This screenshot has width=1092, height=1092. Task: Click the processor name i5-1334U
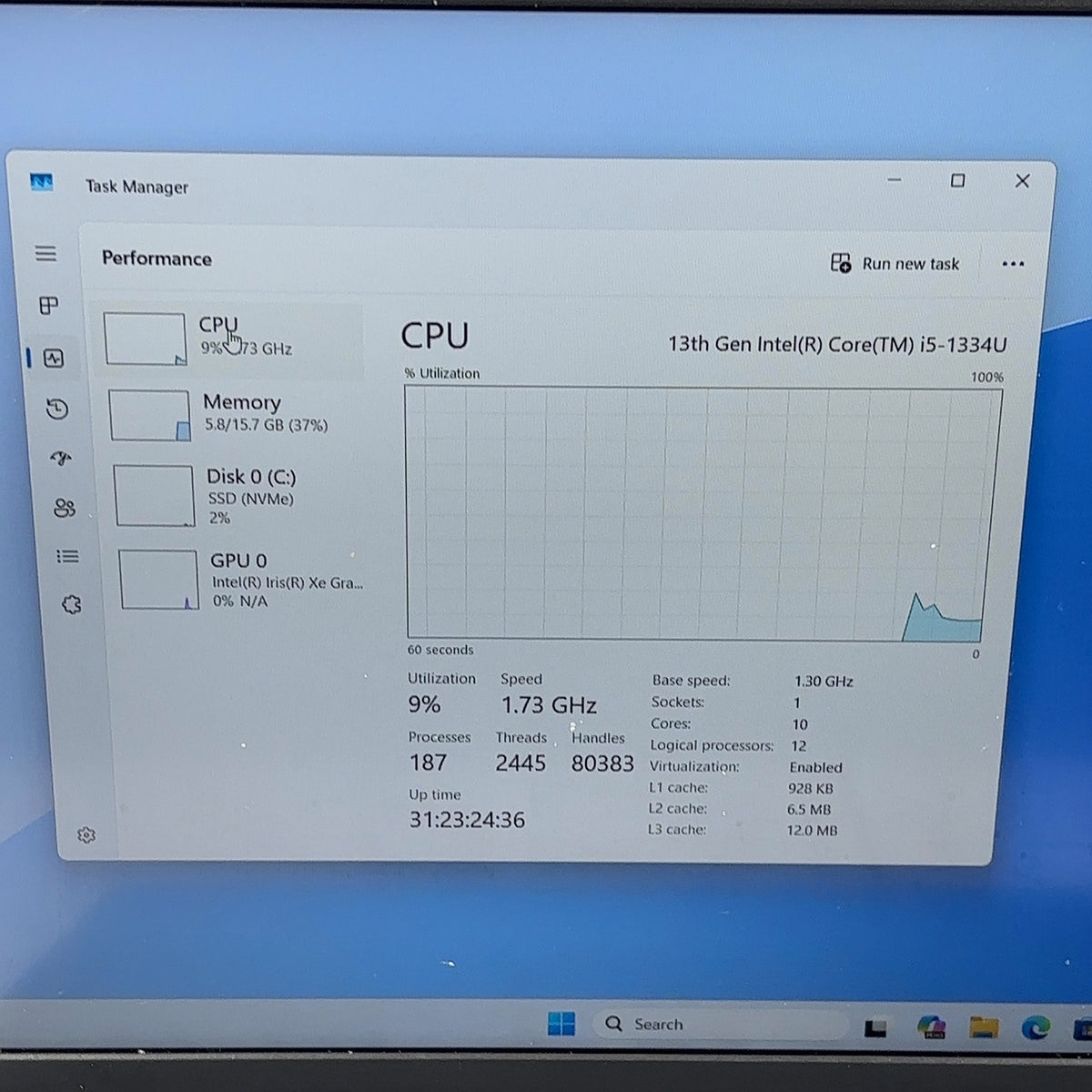837,345
